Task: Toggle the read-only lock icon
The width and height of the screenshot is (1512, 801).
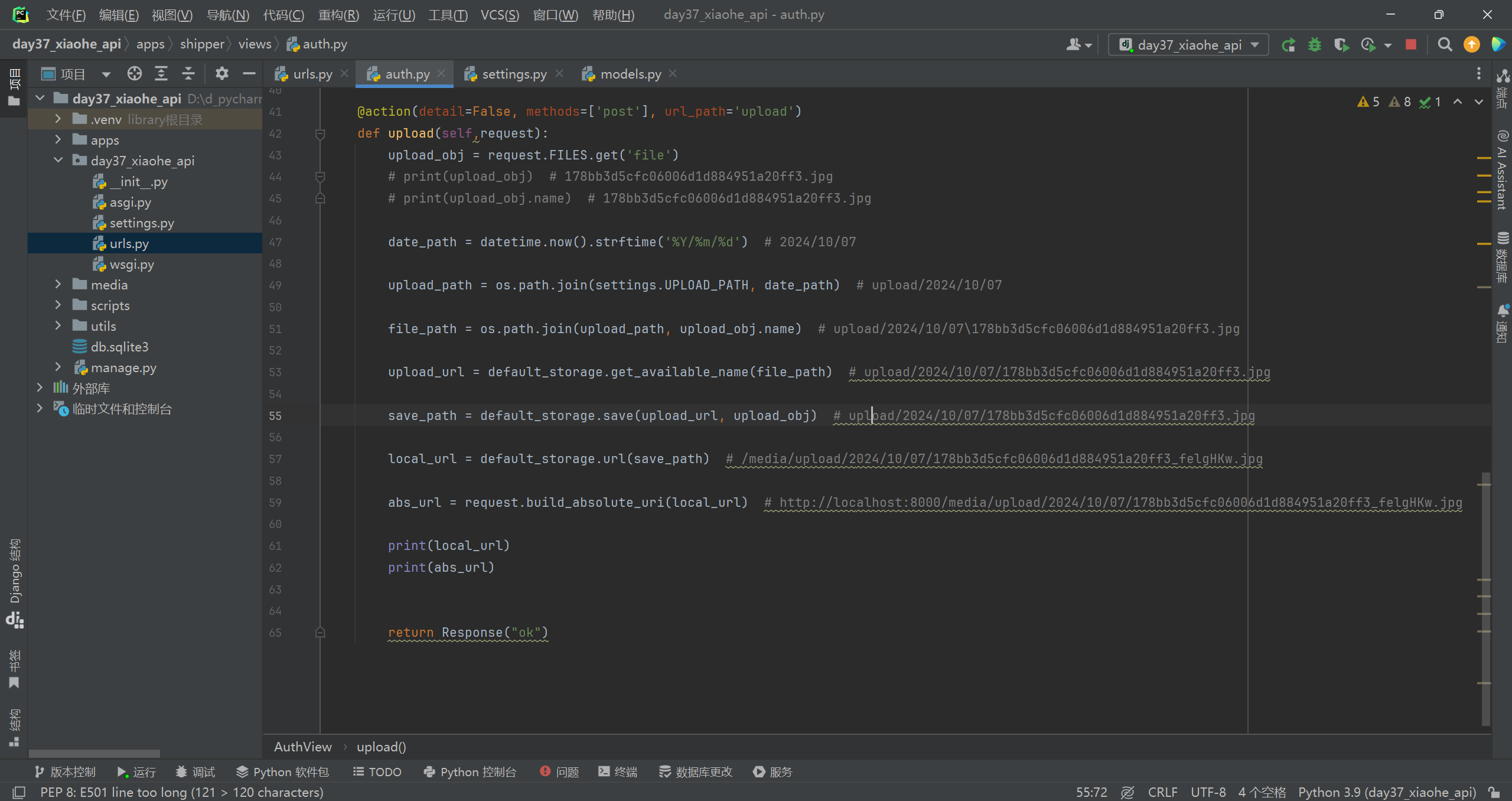Action: pos(1494,792)
